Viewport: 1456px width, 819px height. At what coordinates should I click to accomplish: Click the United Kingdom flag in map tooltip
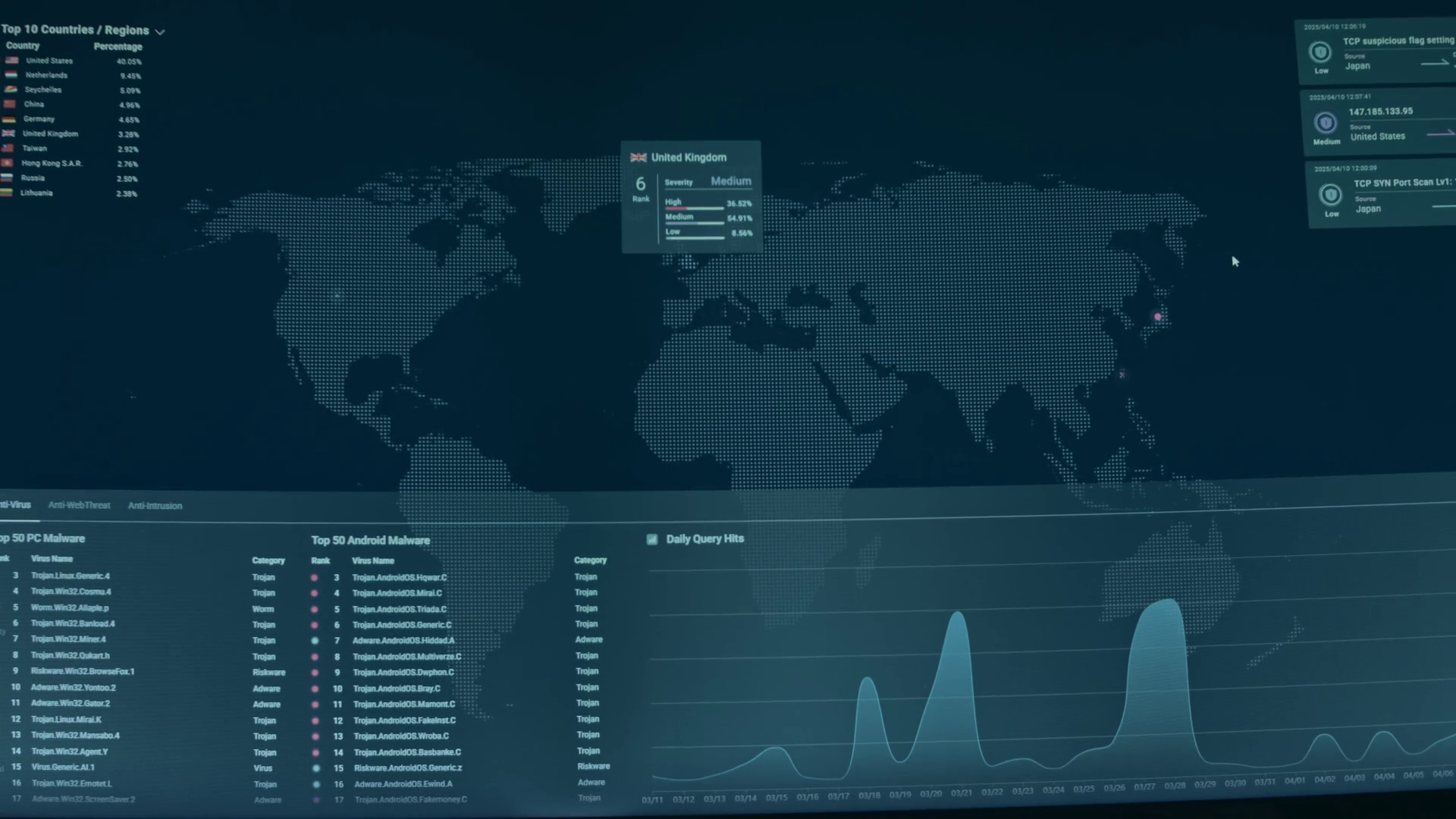(639, 158)
